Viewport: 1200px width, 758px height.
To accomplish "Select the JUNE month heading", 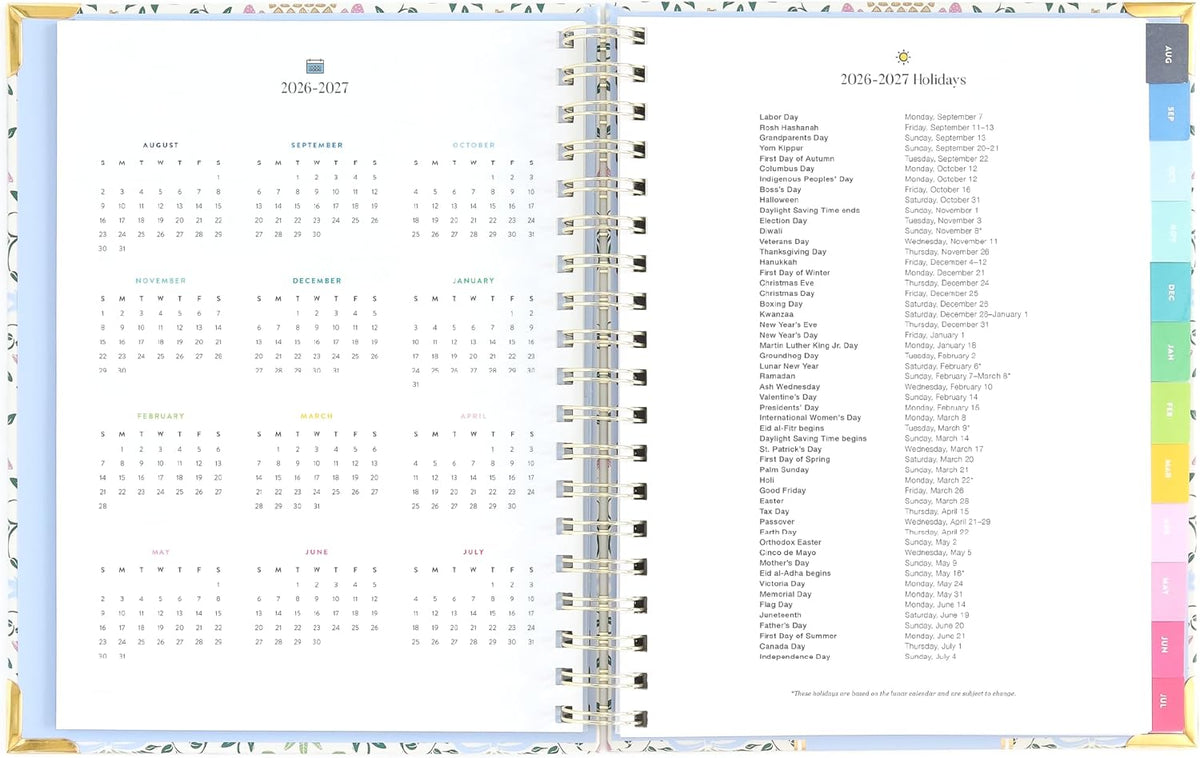I will (x=317, y=552).
